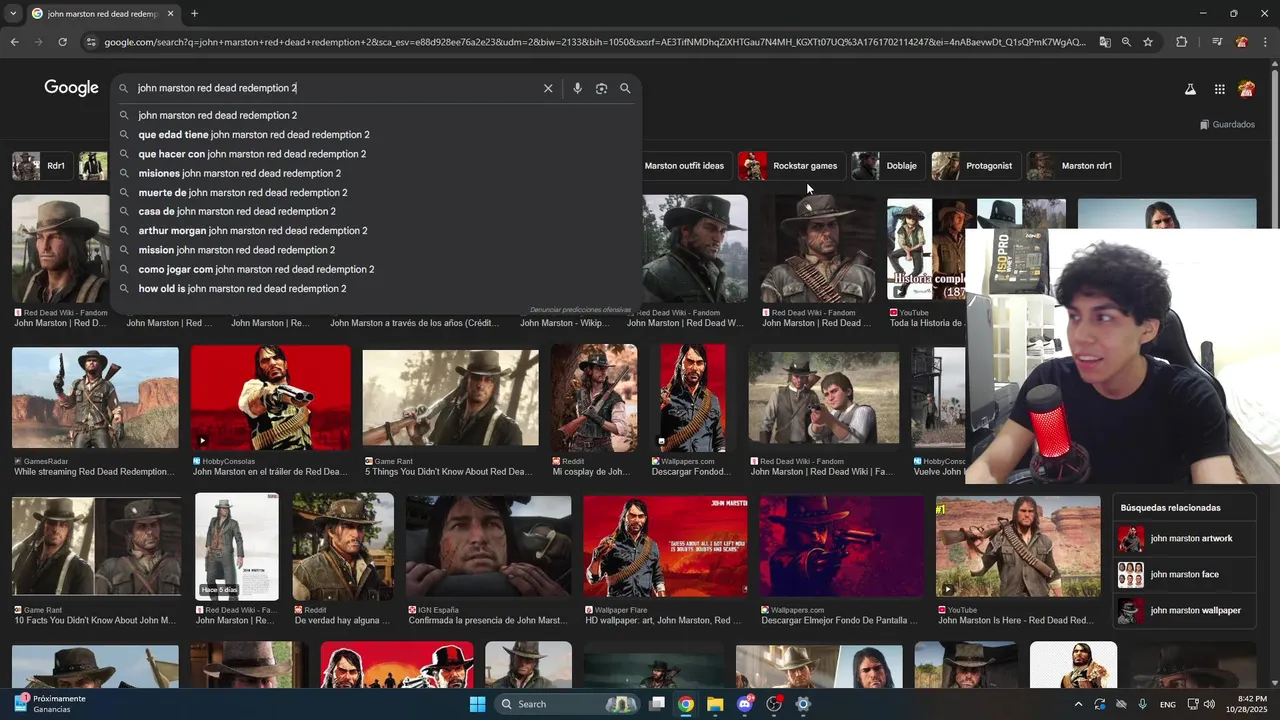Open related search 'john marston wallpaper'

[x=1184, y=611]
